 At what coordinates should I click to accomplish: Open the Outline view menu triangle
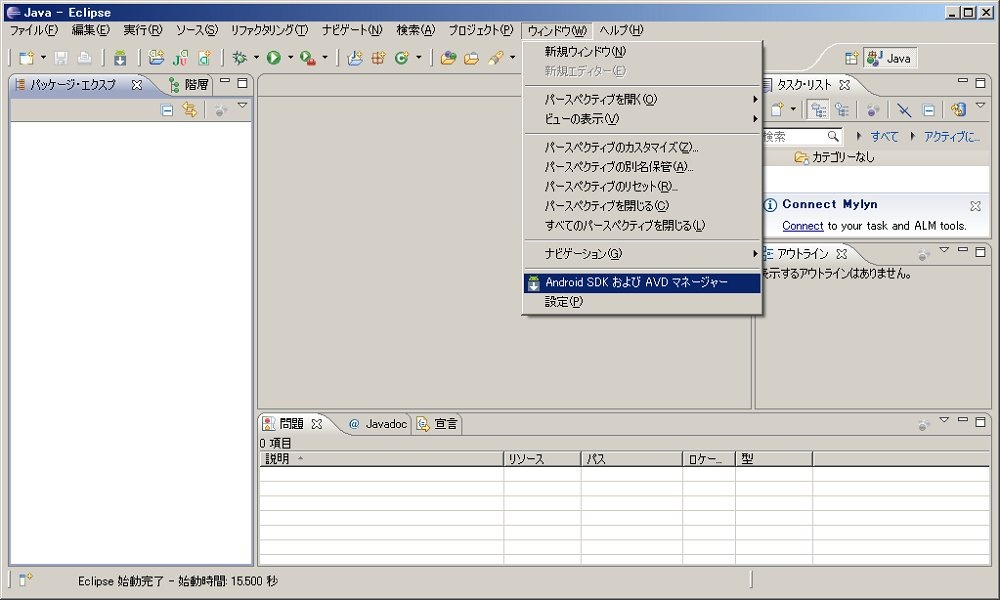pos(944,249)
